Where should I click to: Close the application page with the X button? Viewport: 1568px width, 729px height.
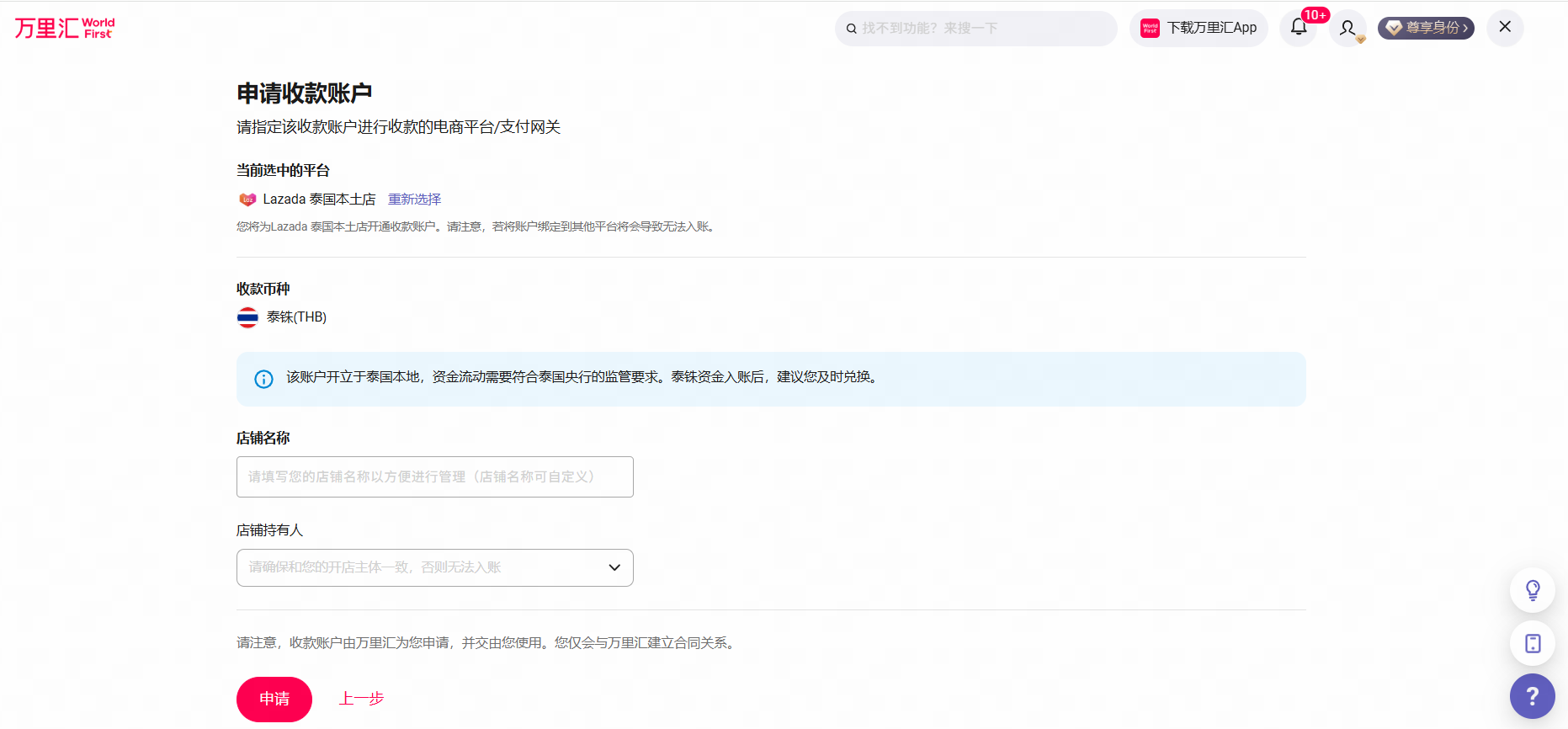click(x=1505, y=27)
